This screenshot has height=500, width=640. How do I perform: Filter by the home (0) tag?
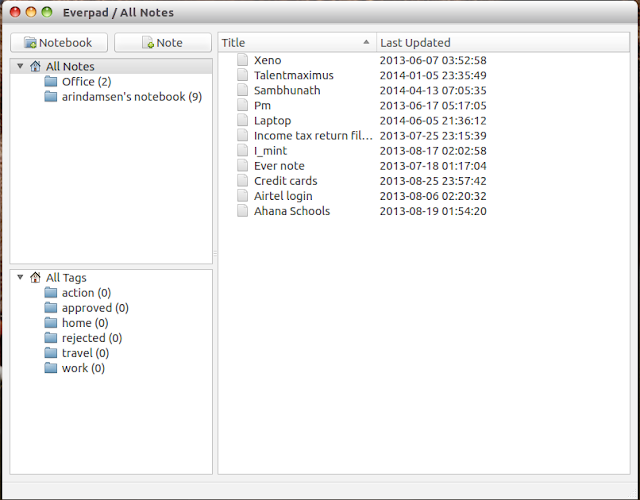(x=85, y=322)
